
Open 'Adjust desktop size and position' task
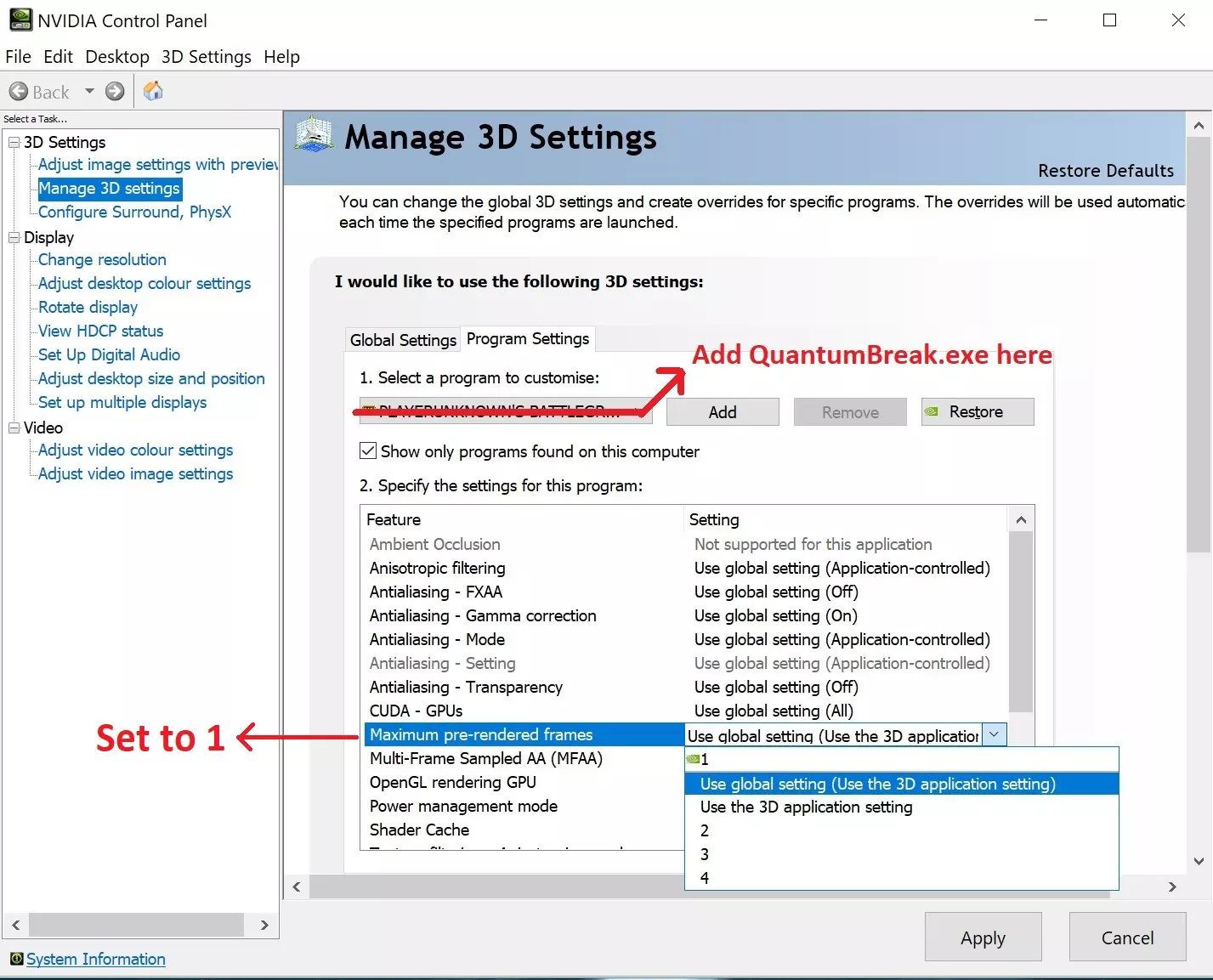[151, 379]
